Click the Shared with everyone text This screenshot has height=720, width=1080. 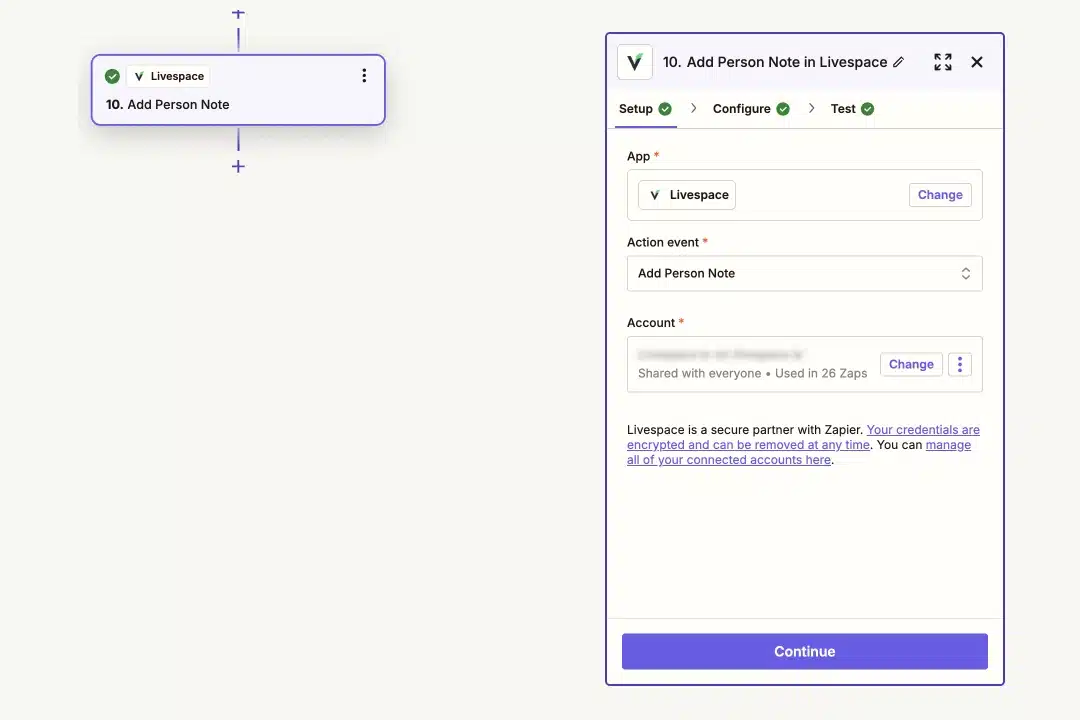tap(699, 373)
